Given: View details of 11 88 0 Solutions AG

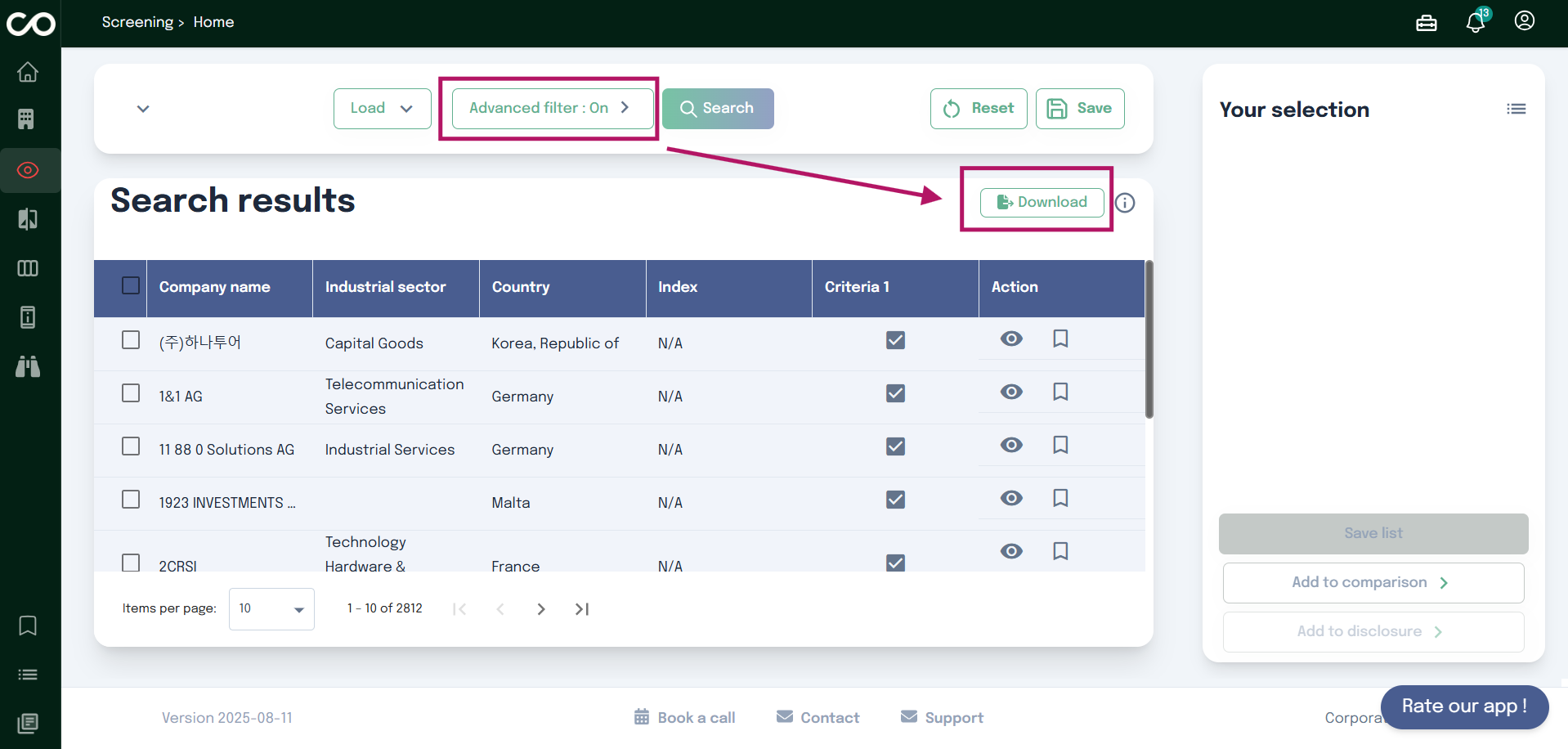Looking at the screenshot, I should coord(1011,445).
